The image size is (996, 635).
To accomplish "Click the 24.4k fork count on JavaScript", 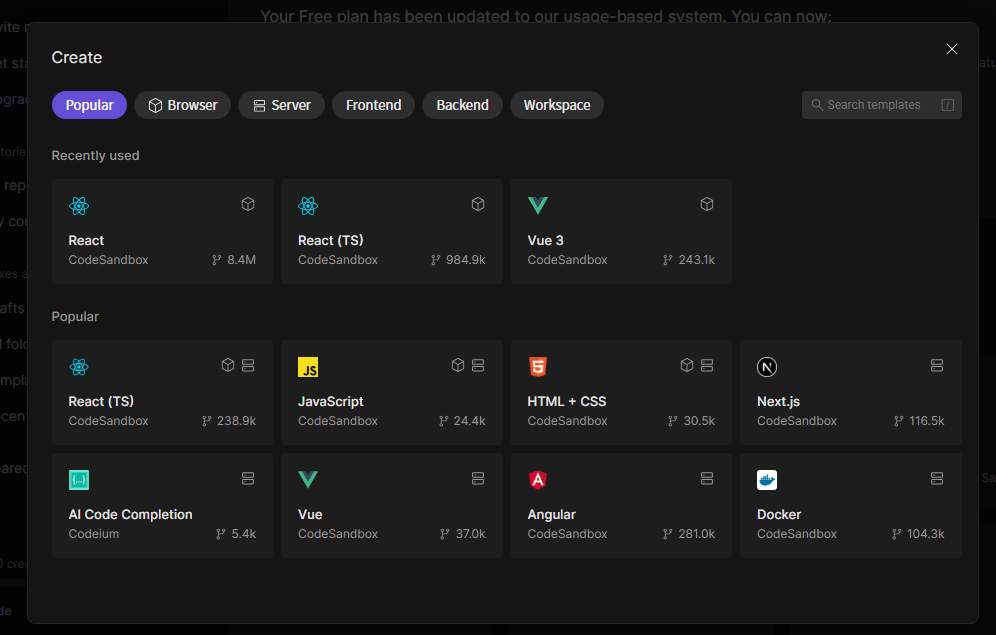I will [469, 421].
